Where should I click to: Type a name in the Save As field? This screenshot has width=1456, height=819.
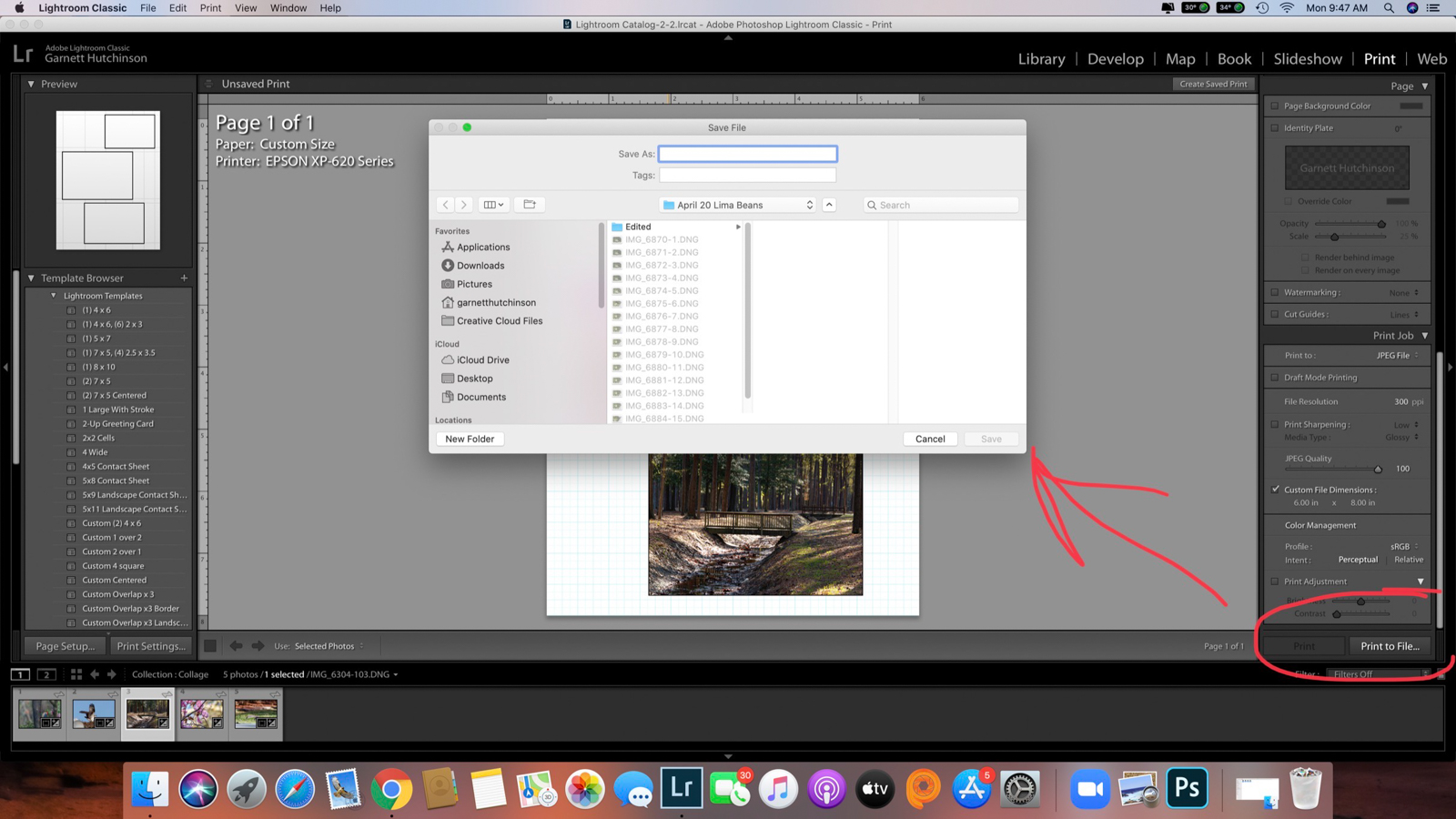coord(748,153)
